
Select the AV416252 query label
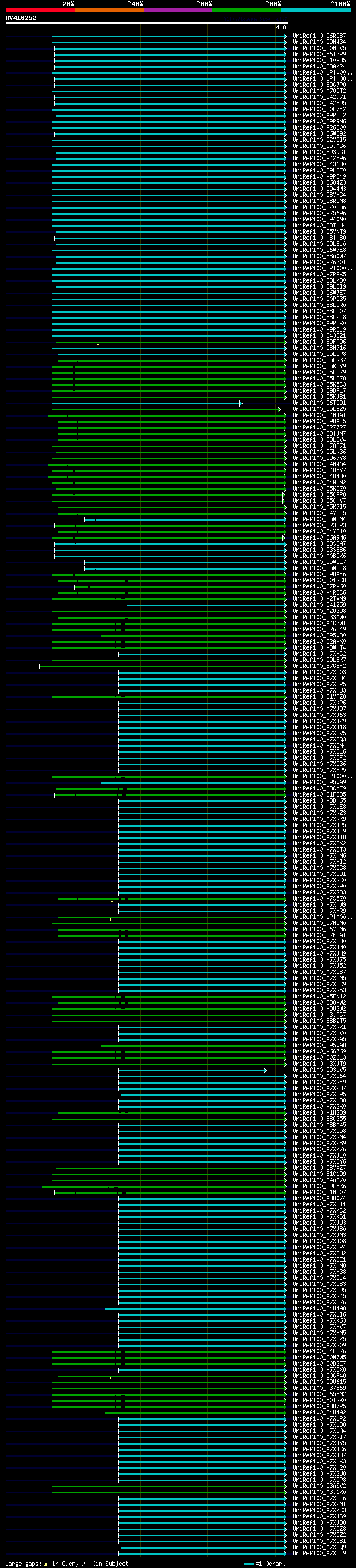click(x=21, y=18)
